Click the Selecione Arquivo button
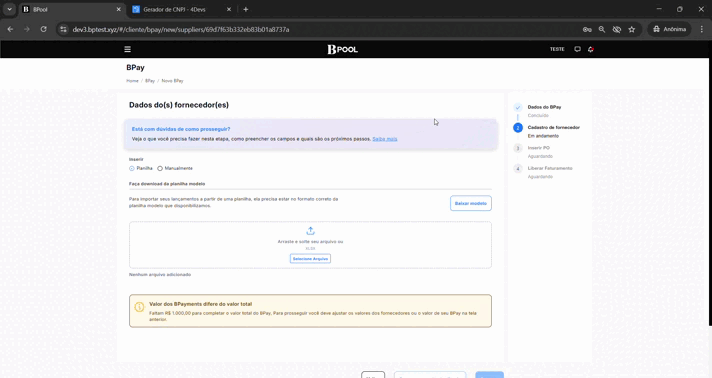The height and width of the screenshot is (378, 712). (x=310, y=259)
